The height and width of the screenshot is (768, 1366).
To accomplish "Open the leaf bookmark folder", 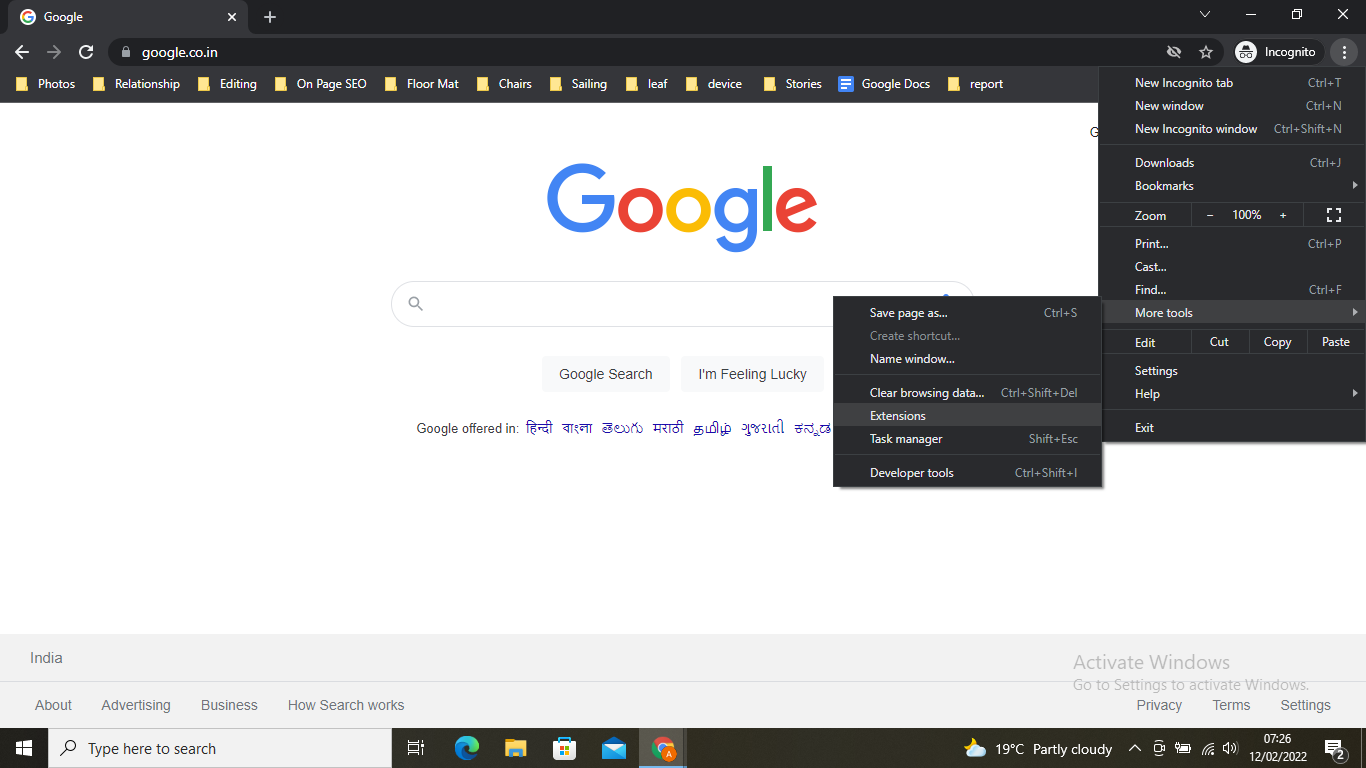I will 647,84.
